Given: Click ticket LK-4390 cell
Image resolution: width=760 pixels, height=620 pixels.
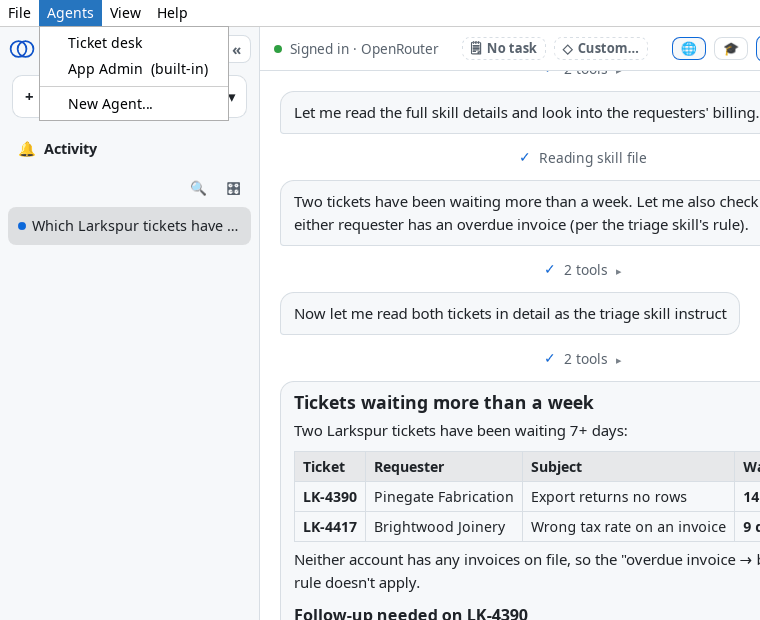Looking at the screenshot, I should [x=330, y=497].
